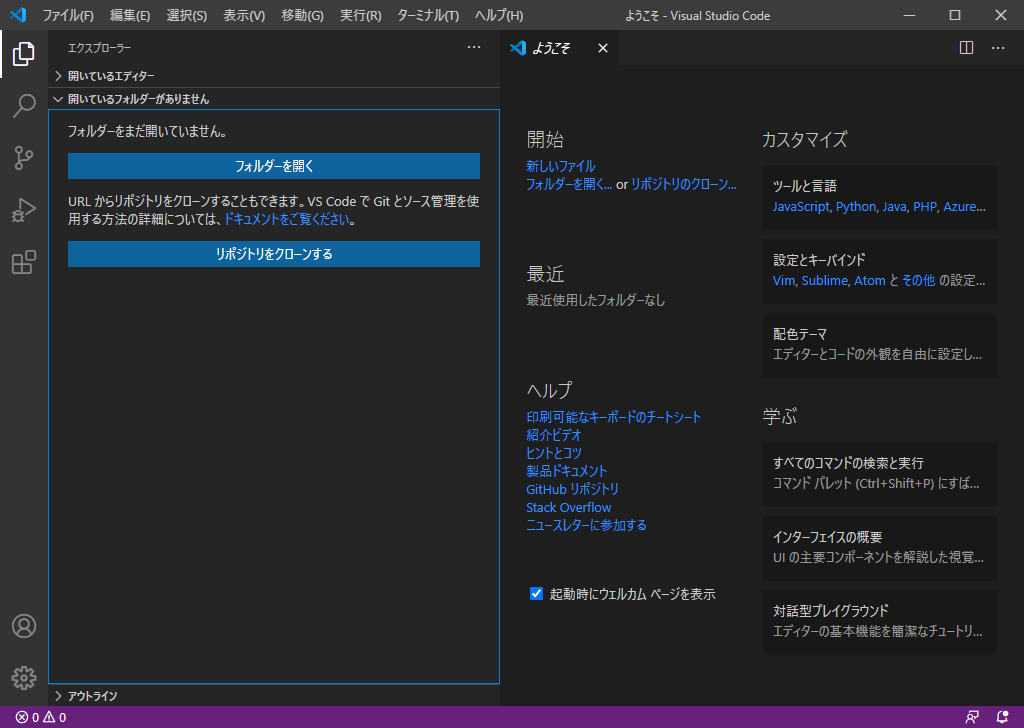The width and height of the screenshot is (1024, 728).
Task: Open the Manage gear icon
Action: (23, 677)
